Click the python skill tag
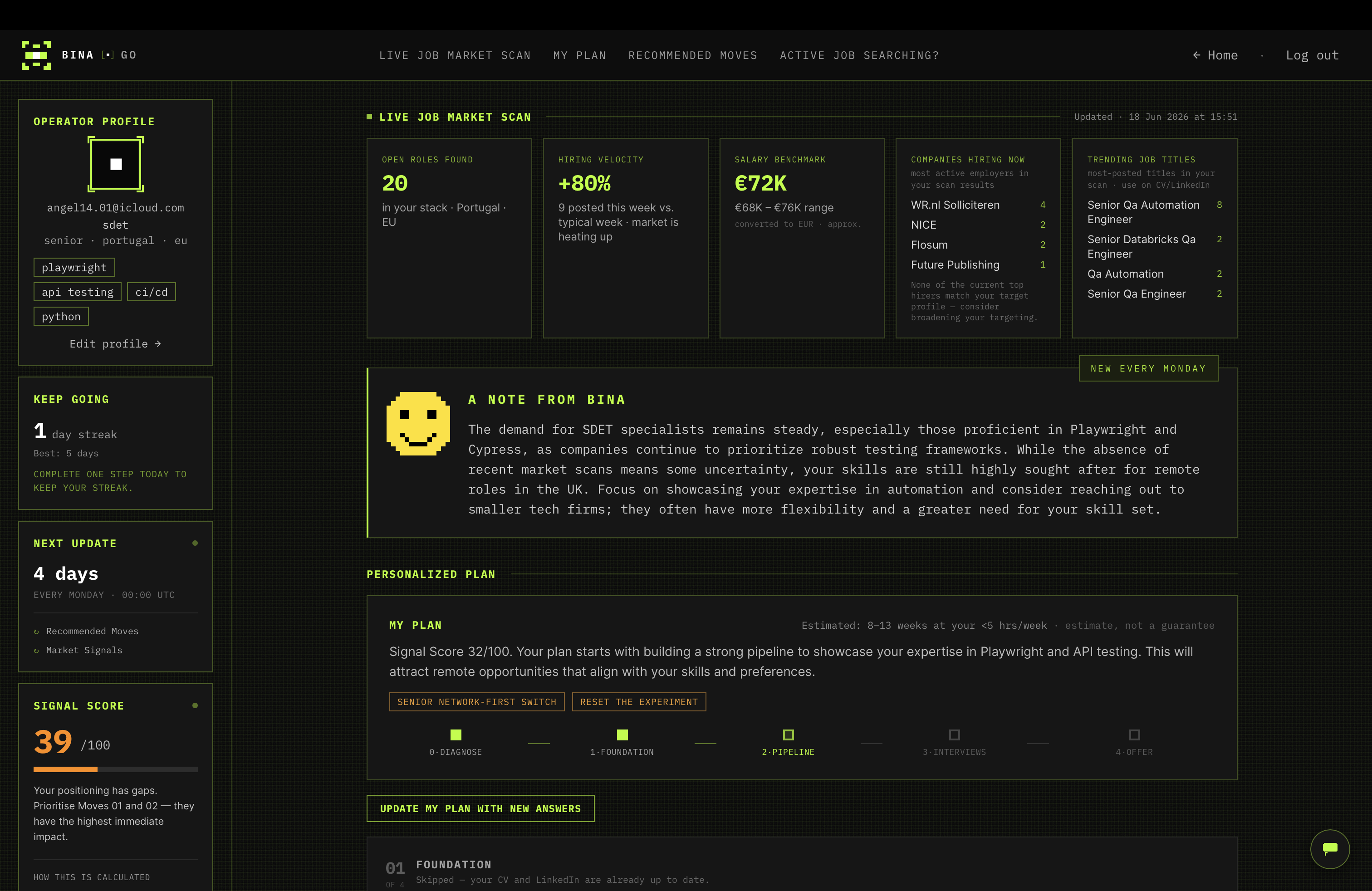Image resolution: width=1372 pixels, height=891 pixels. tap(61, 316)
